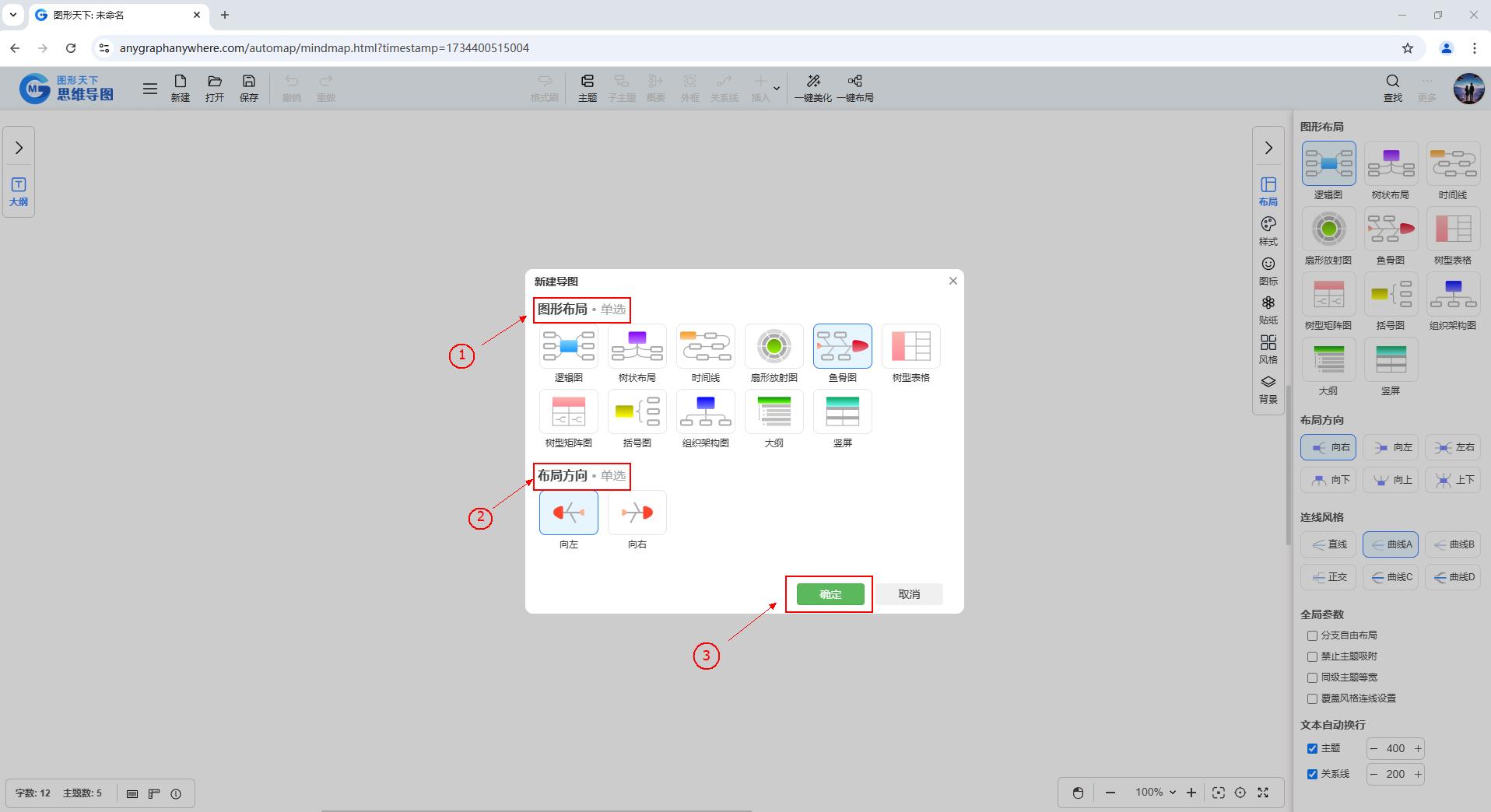
Task: Enable the 分支自由布局 checkbox
Action: [1312, 635]
